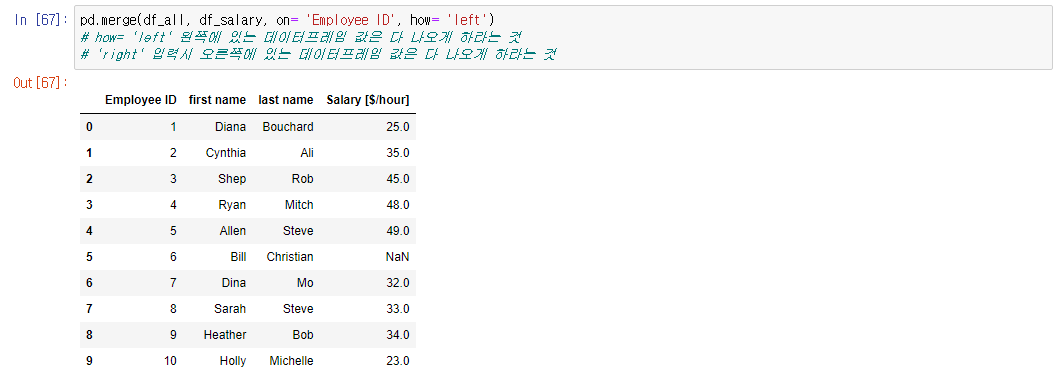1058x382 pixels.
Task: Click the Employee ID column header
Action: click(x=140, y=100)
